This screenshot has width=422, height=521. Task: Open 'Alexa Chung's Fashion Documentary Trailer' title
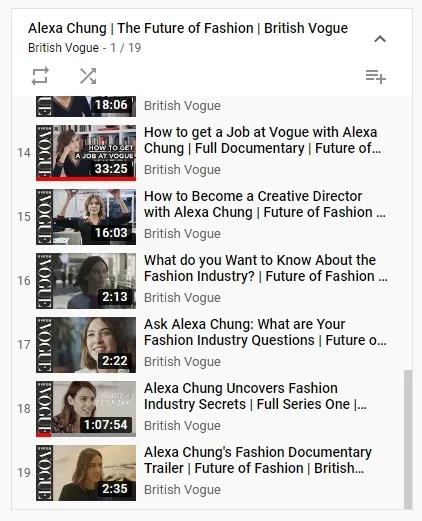point(258,460)
